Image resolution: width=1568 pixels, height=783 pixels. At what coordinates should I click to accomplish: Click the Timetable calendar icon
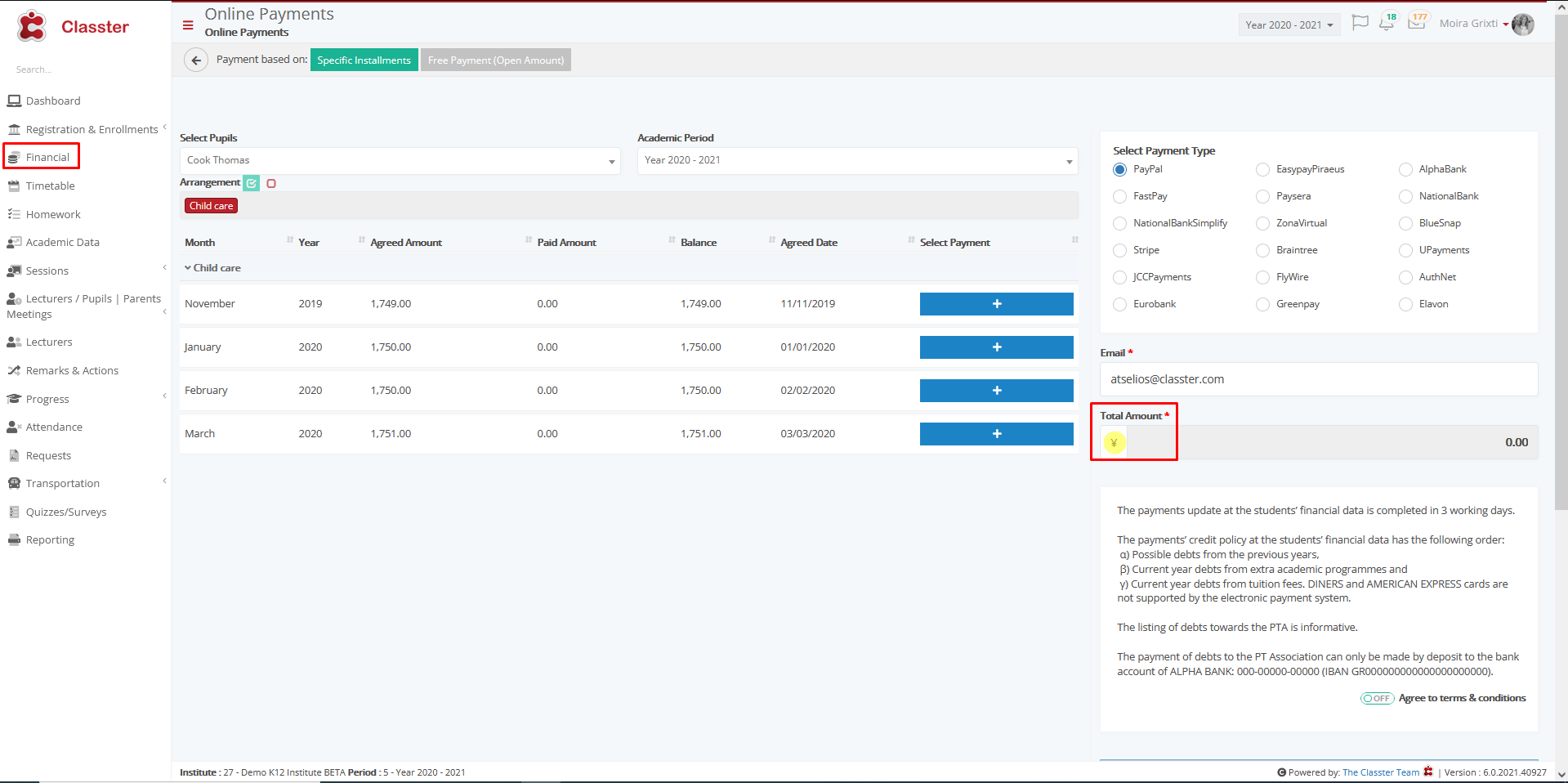pos(14,186)
